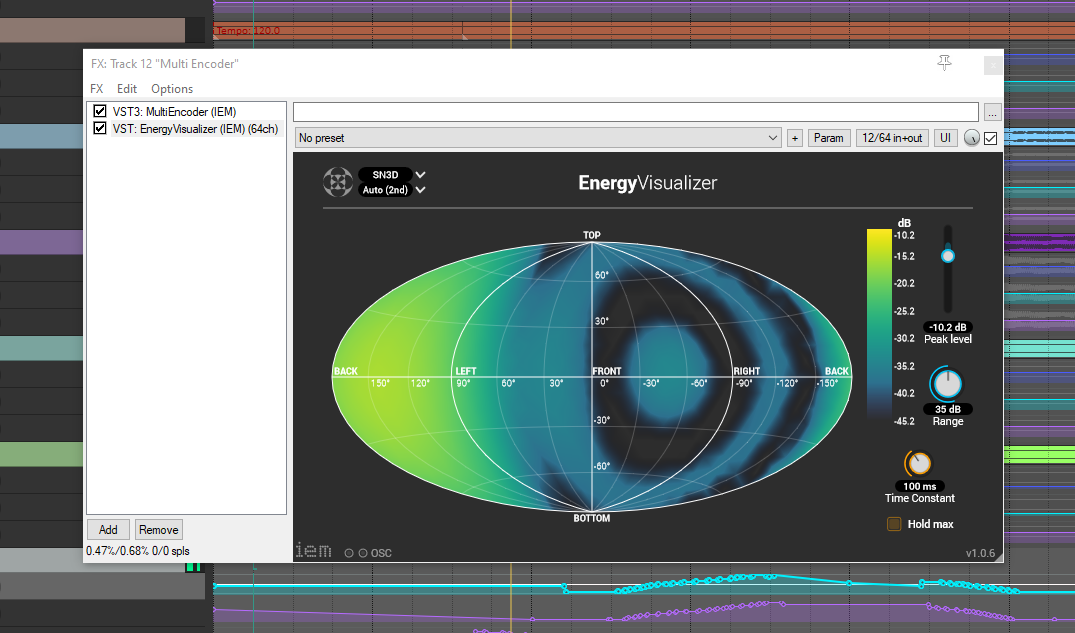The width and height of the screenshot is (1075, 633).
Task: Click the Tempo: 120.0 marker in timeline
Action: 248,31
